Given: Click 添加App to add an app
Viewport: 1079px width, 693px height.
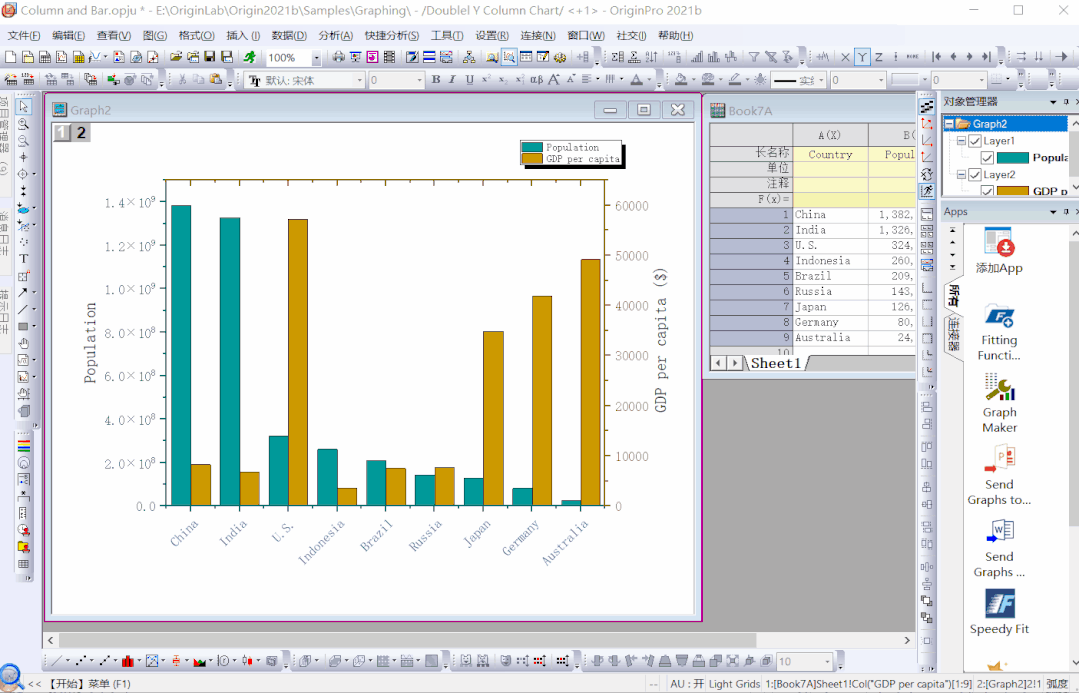Looking at the screenshot, I should [x=999, y=250].
